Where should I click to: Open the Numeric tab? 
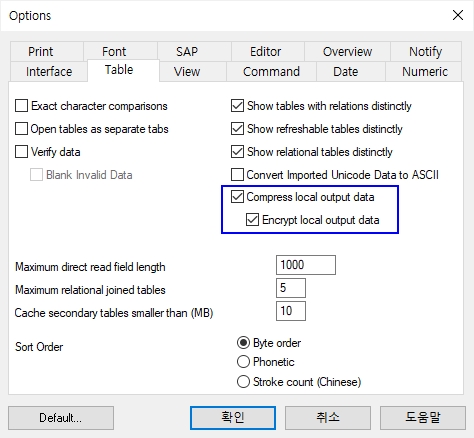pyautogui.click(x=425, y=72)
